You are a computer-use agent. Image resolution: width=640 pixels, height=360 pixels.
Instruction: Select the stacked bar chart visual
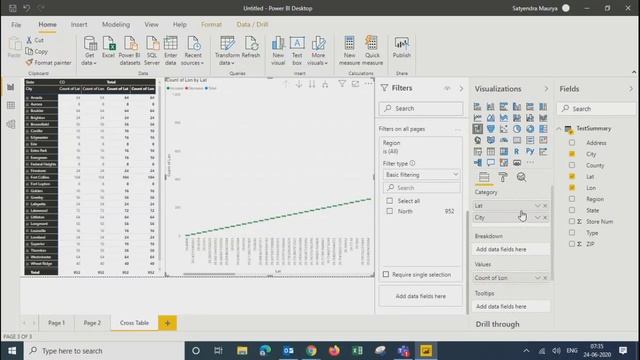(x=477, y=107)
